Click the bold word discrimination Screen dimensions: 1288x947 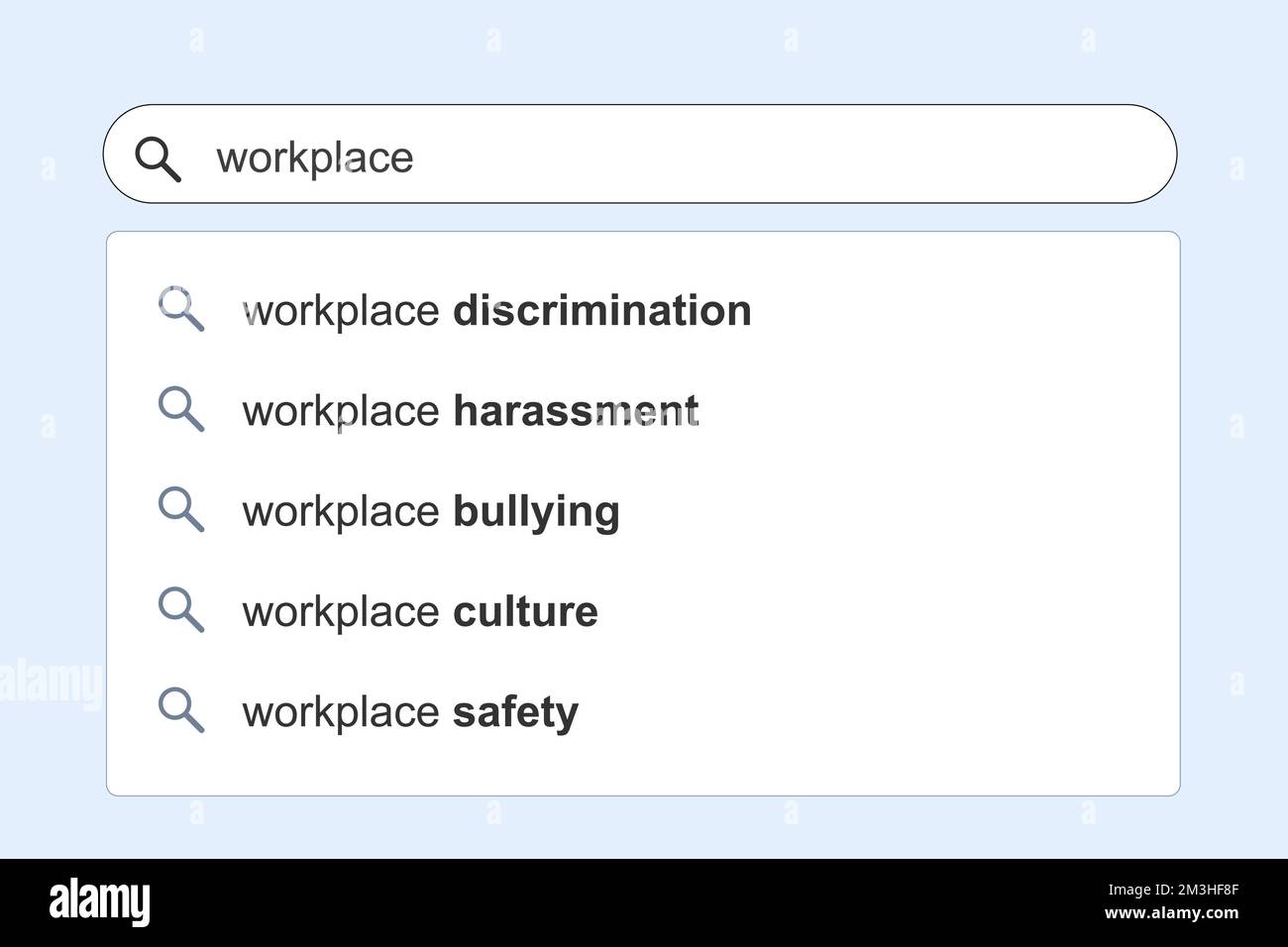coord(601,311)
